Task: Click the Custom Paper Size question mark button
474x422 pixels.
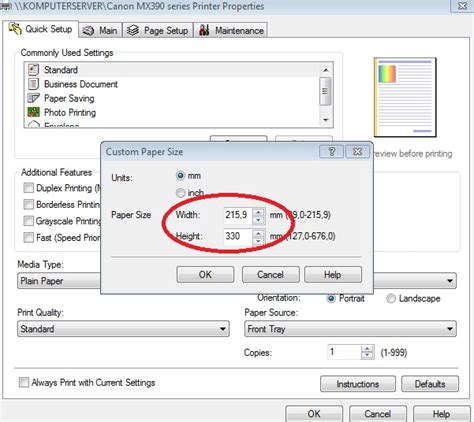Action: (x=331, y=152)
